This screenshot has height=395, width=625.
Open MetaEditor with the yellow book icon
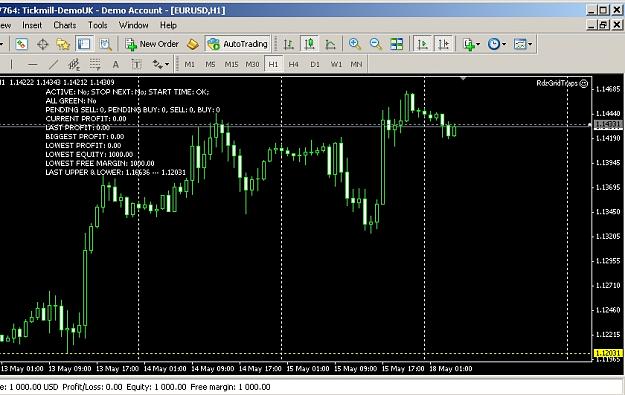(x=193, y=44)
